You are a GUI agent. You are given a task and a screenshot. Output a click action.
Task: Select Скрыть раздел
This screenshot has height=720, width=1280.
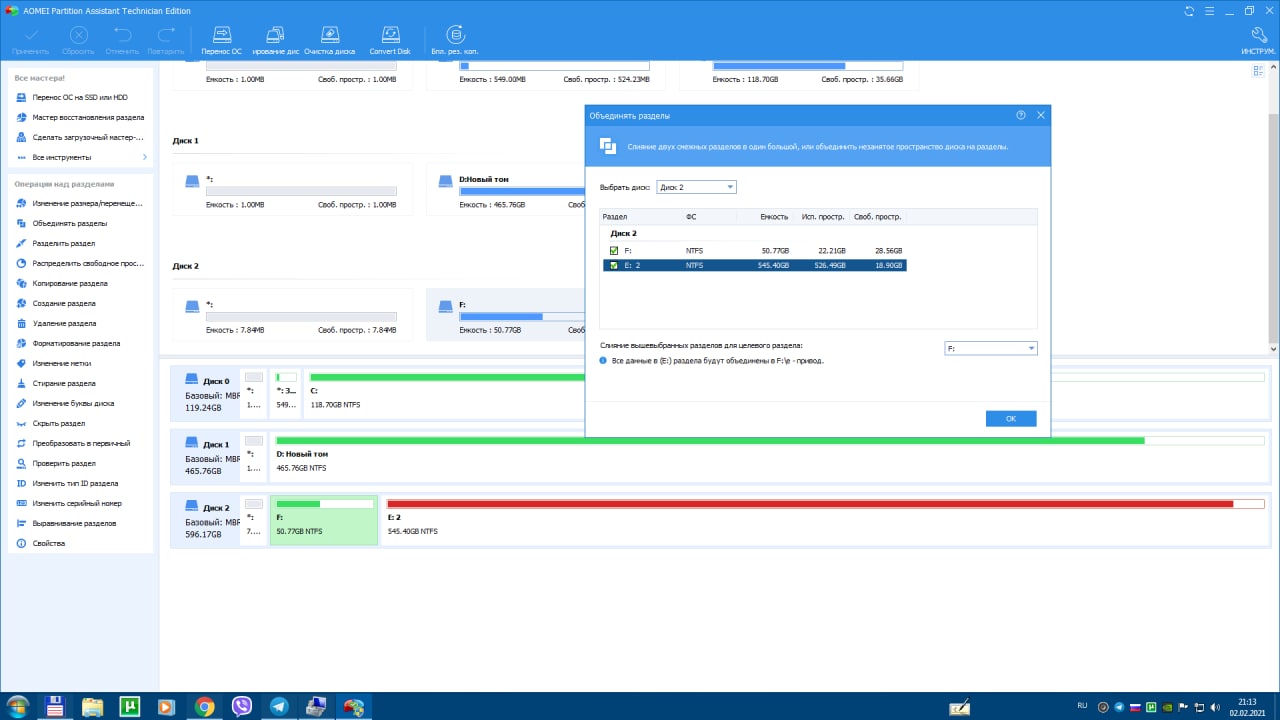[x=50, y=423]
